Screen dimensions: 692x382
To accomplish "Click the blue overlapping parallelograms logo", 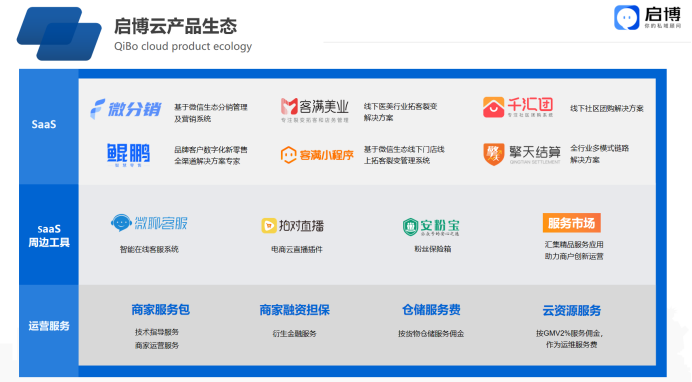I will [59, 34].
